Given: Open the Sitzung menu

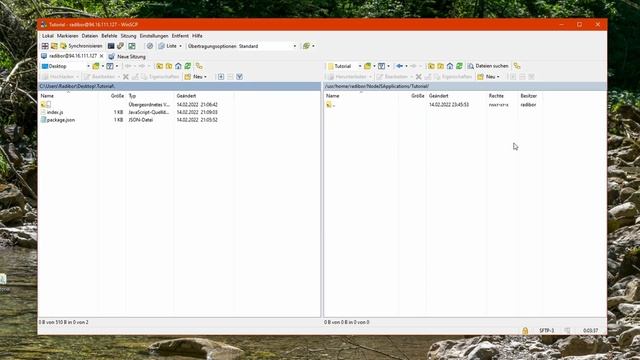Looking at the screenshot, I should (128, 36).
